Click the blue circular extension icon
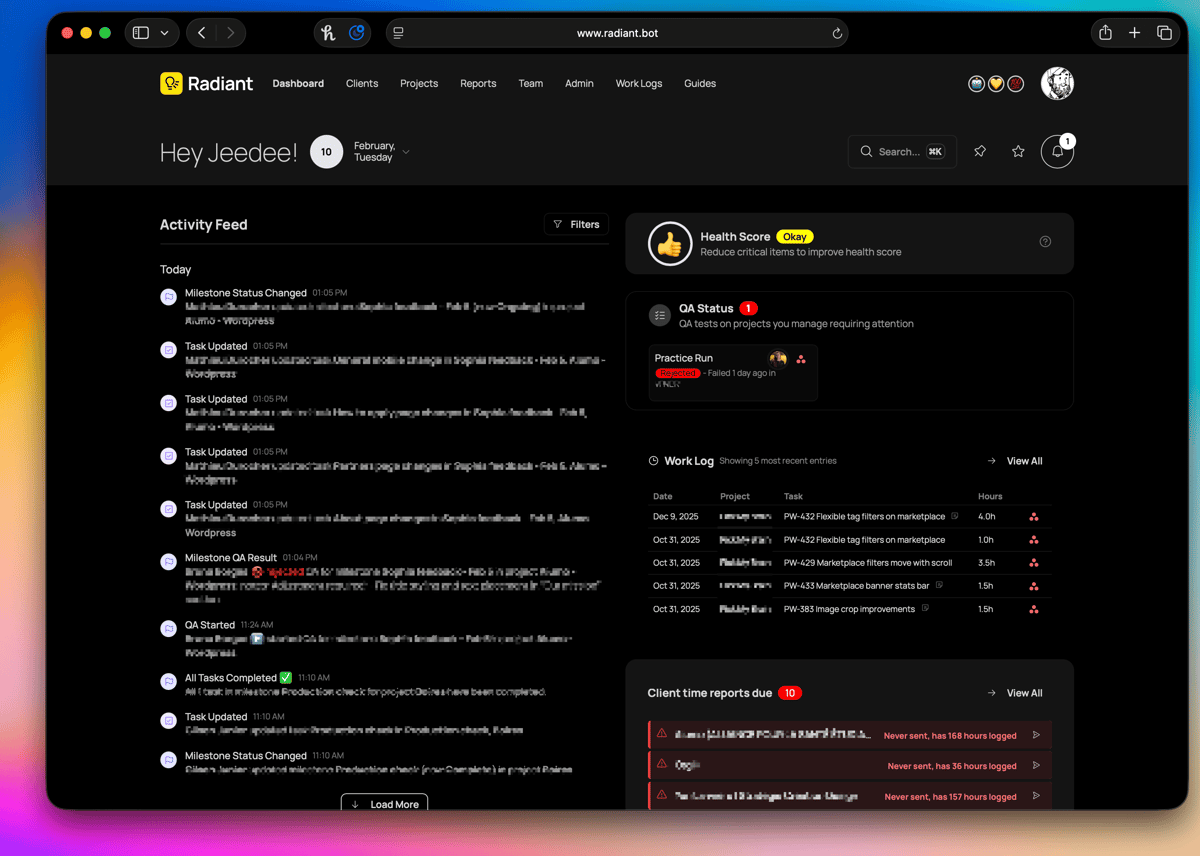This screenshot has width=1200, height=856. pos(356,33)
